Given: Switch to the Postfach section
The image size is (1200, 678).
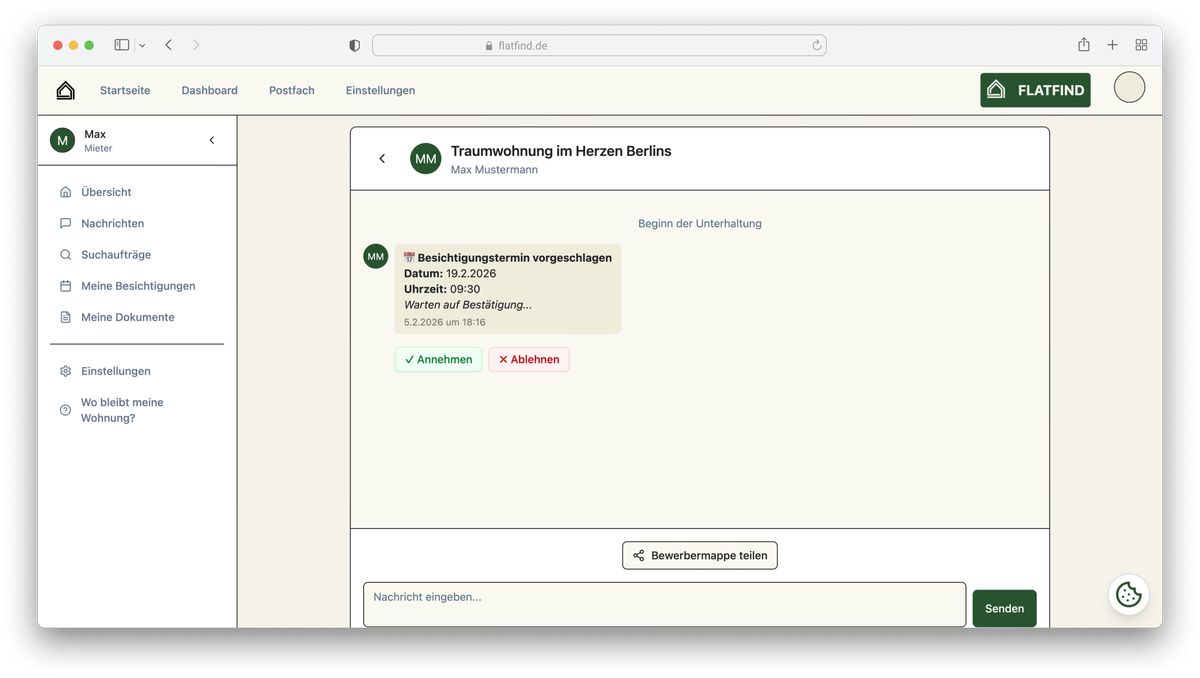Looking at the screenshot, I should pos(291,90).
